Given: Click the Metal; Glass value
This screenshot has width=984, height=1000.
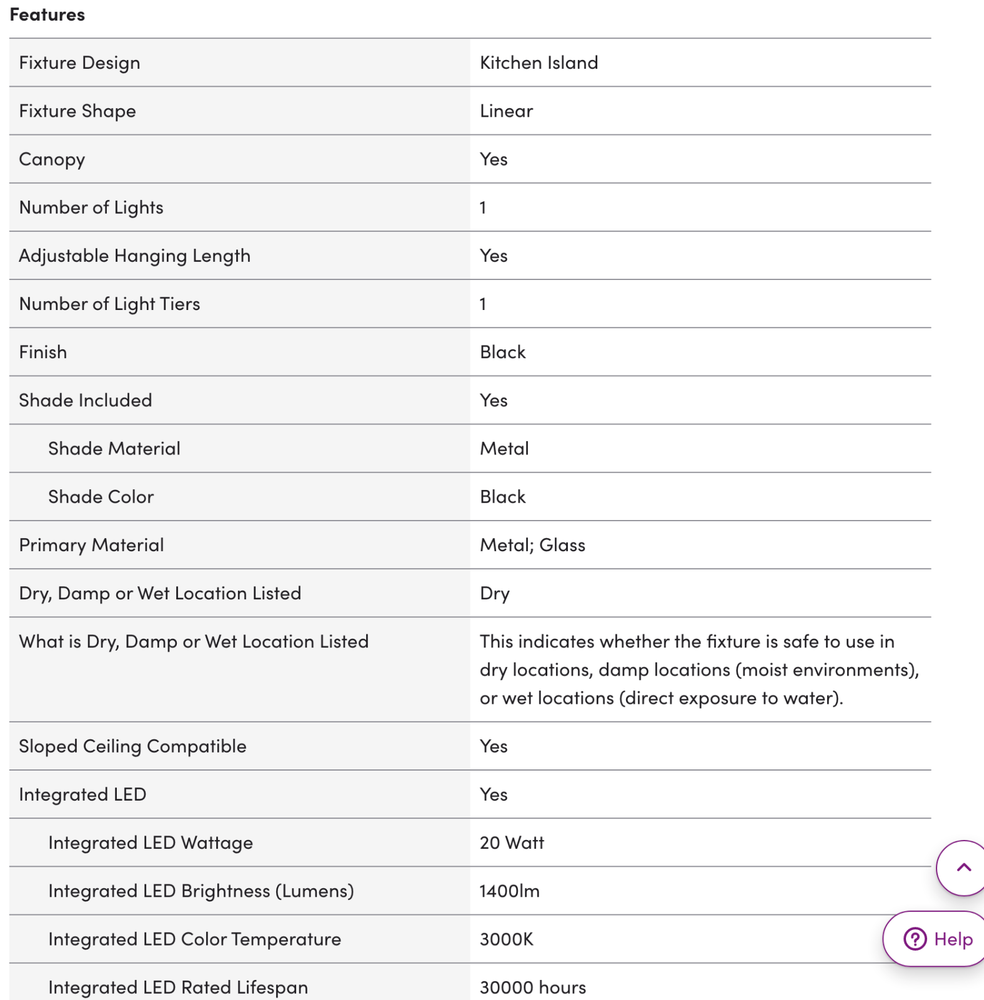Looking at the screenshot, I should (x=532, y=545).
